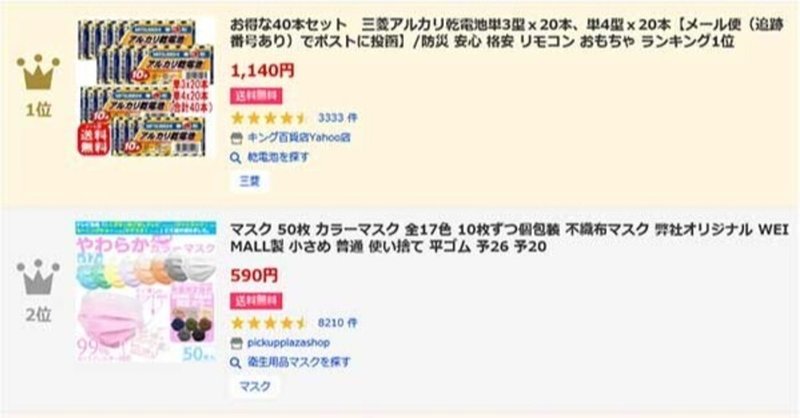View the 8210 件 reviews link
Image resolution: width=800 pixels, height=418 pixels.
click(337, 323)
